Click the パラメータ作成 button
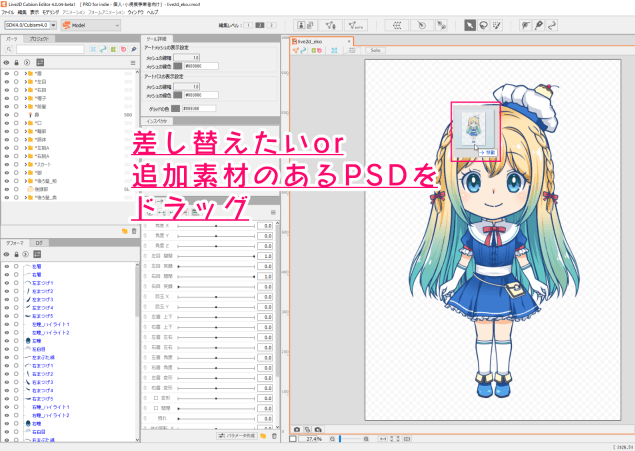 (237, 436)
